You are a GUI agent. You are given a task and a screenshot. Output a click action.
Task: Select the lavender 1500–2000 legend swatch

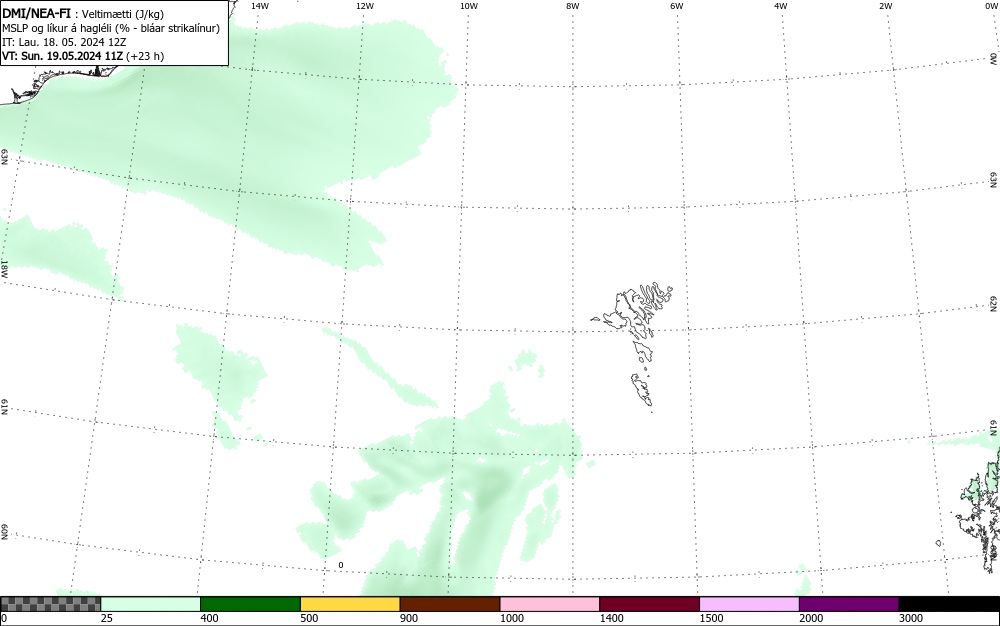coord(749,604)
